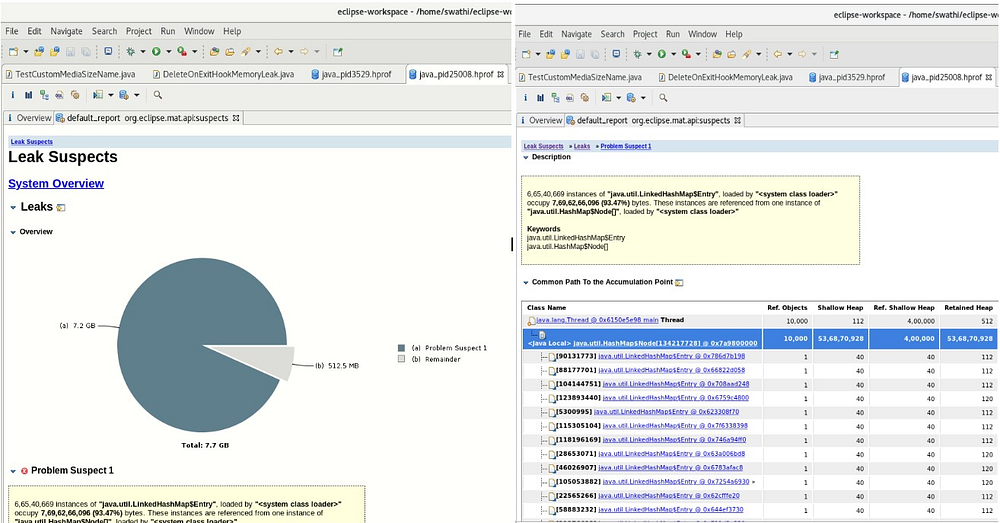
Task: Click Problem Suspect 1 legend color swatch
Action: click(x=401, y=348)
